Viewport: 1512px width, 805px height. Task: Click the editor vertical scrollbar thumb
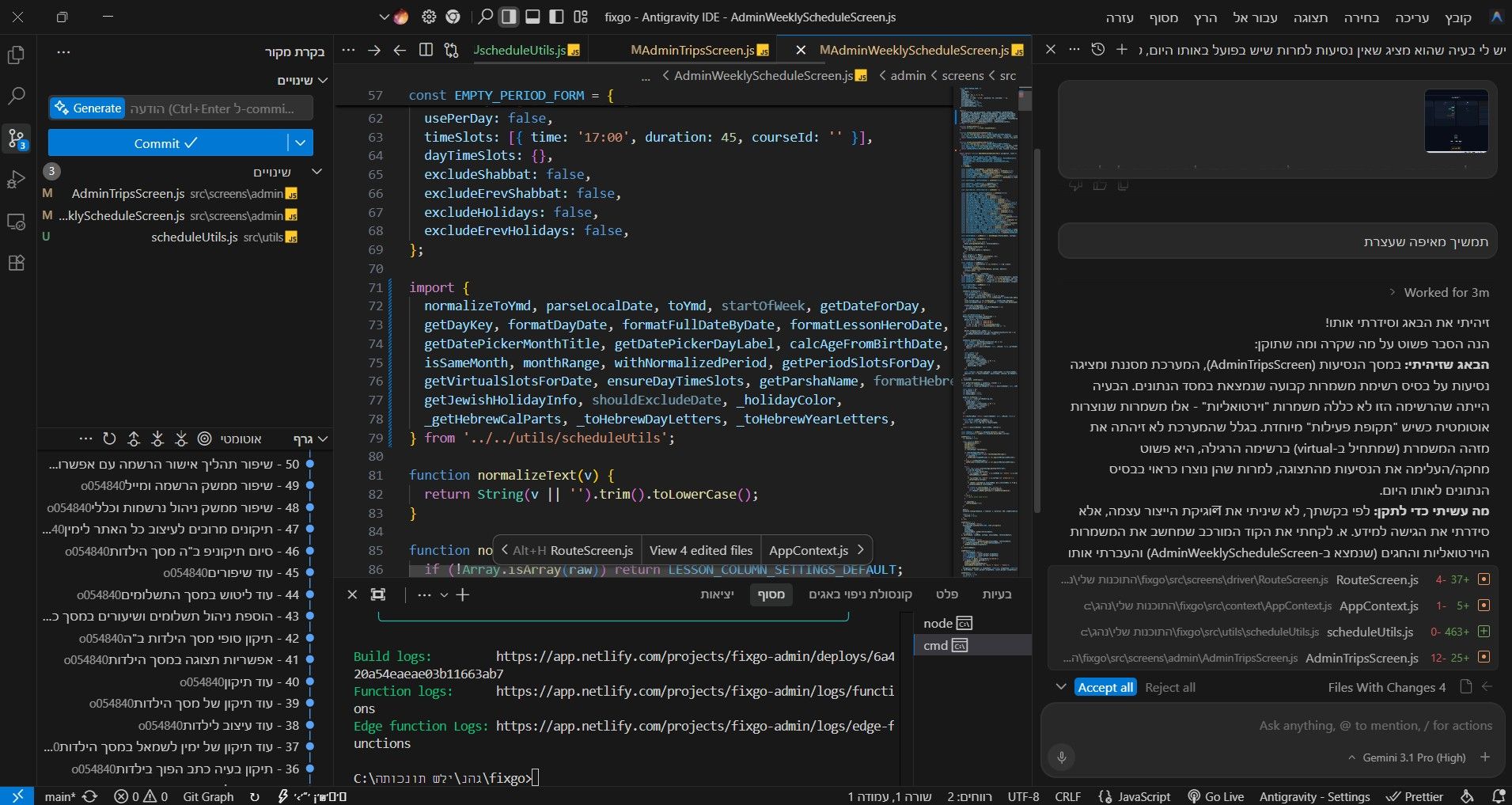1025,100
